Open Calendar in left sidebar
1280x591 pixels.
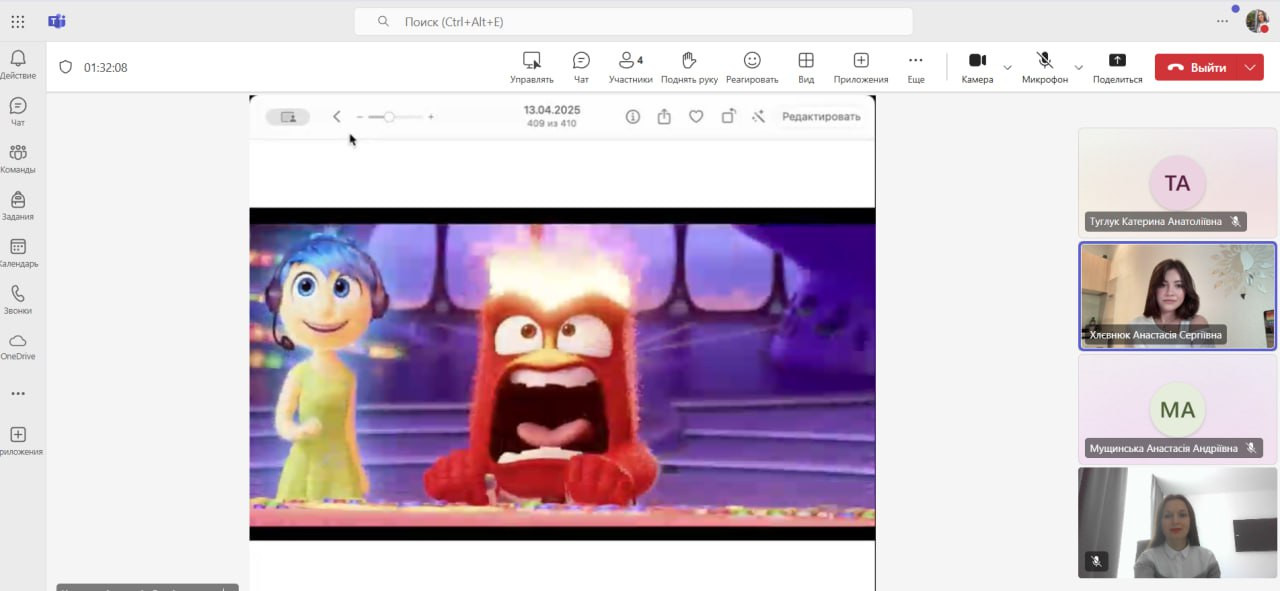point(18,252)
